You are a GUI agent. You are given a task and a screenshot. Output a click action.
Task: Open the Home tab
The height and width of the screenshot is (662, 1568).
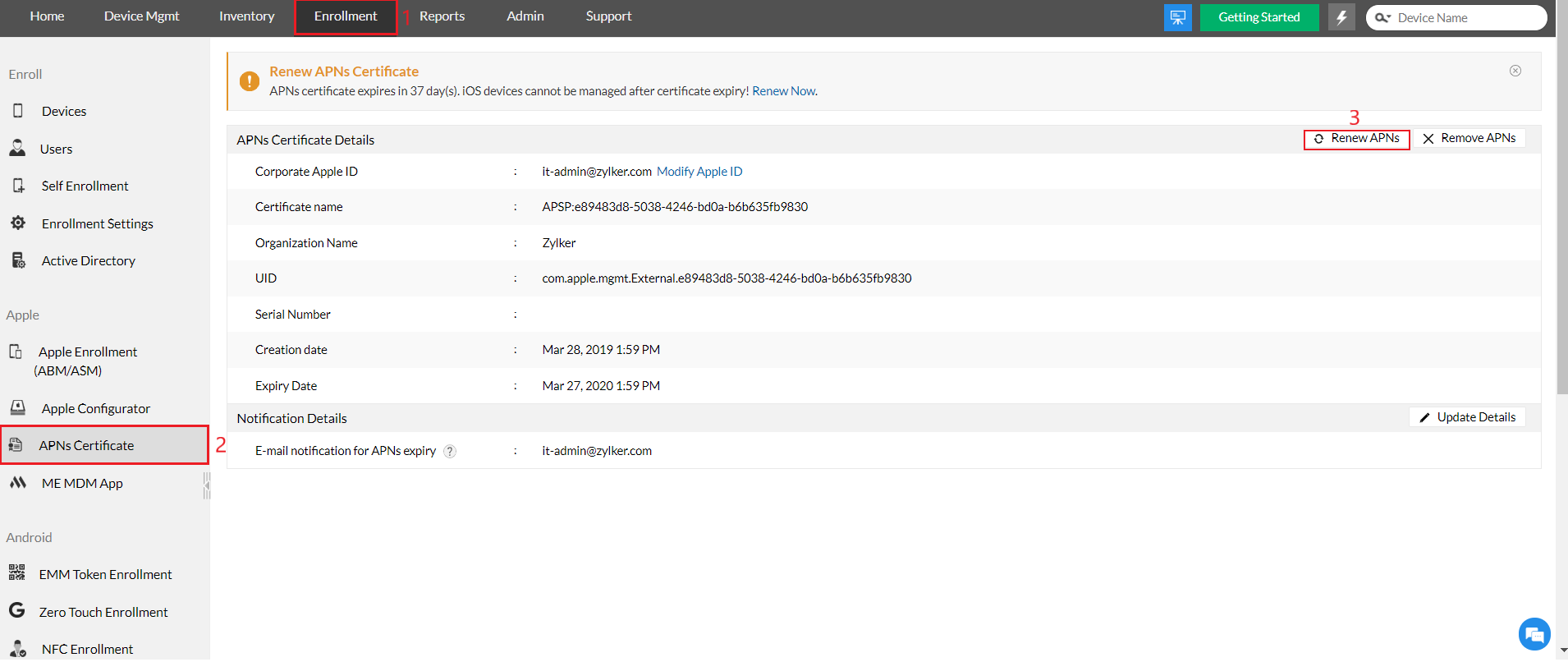pos(47,16)
